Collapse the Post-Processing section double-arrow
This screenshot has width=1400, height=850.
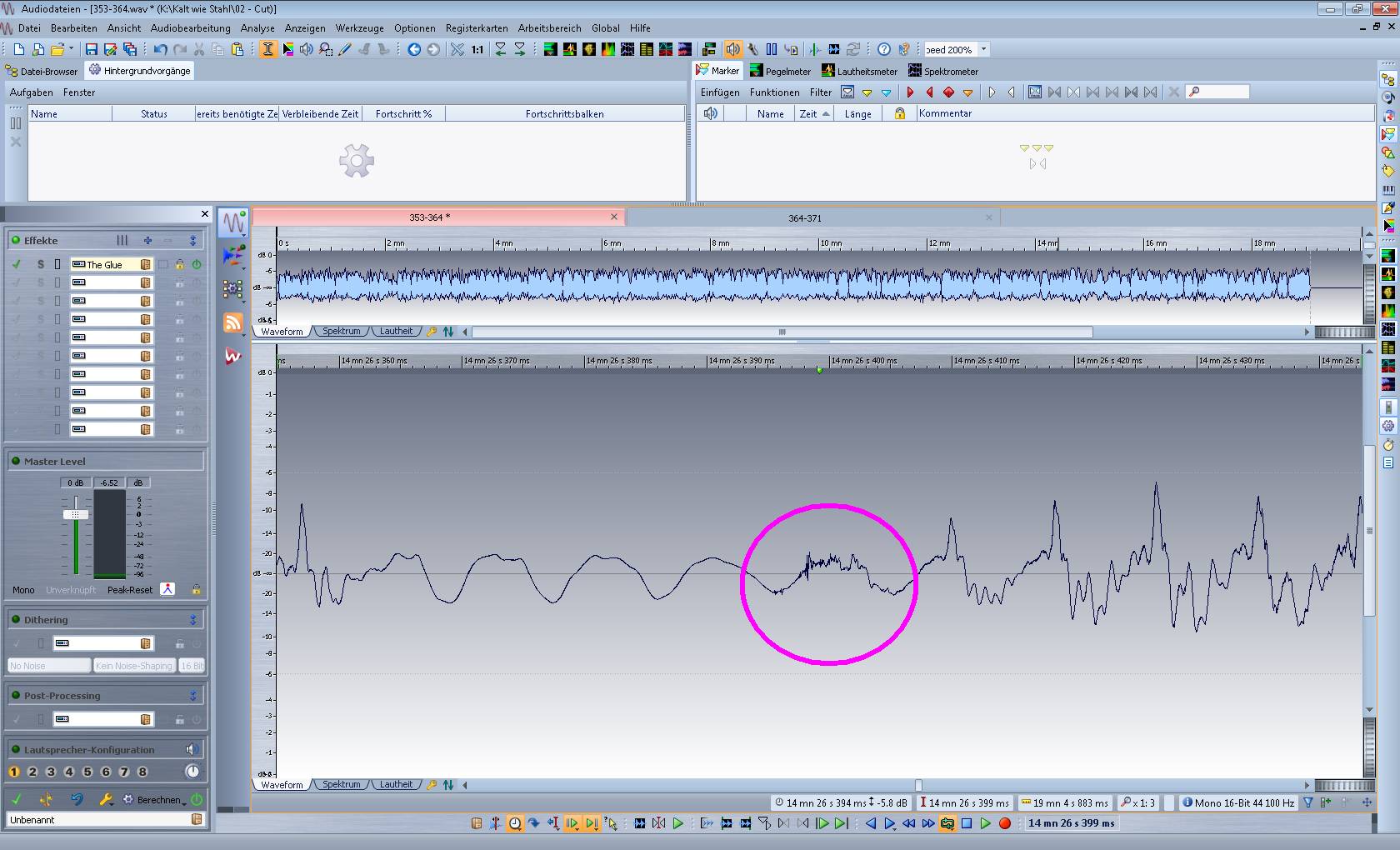pyautogui.click(x=192, y=696)
